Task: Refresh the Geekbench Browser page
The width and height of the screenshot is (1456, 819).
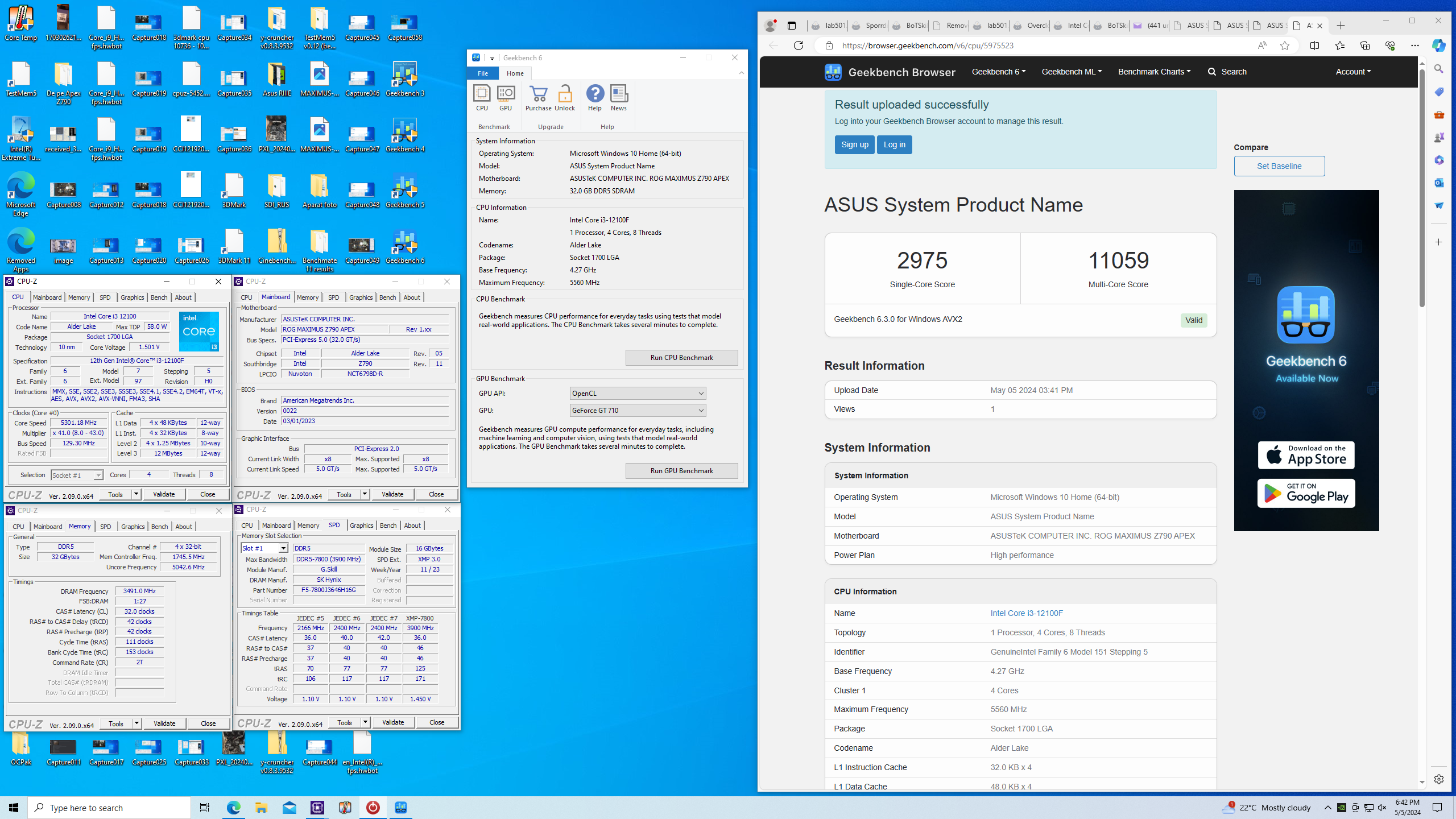Action: click(x=799, y=45)
